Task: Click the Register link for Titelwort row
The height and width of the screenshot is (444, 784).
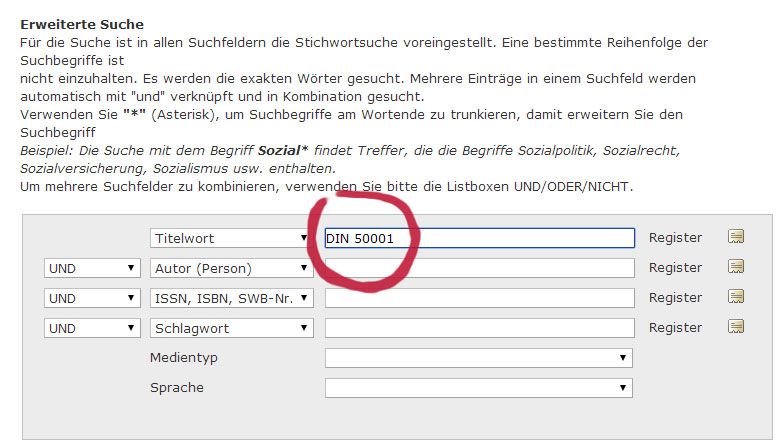Action: (675, 238)
